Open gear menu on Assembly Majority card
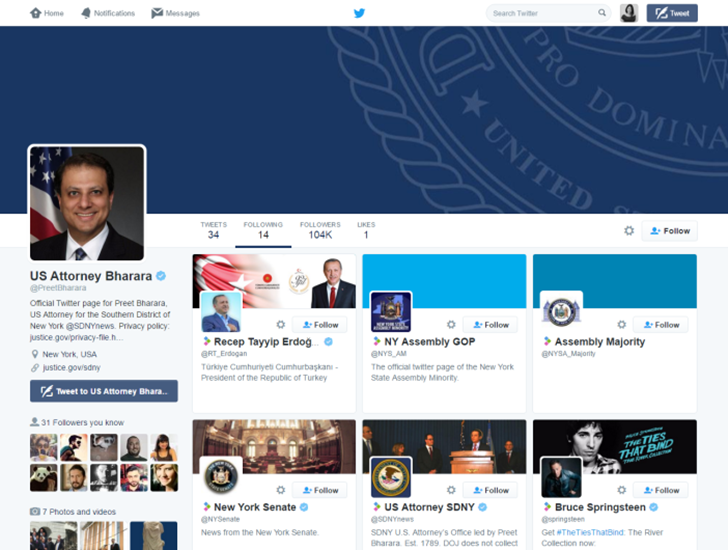 tap(622, 324)
